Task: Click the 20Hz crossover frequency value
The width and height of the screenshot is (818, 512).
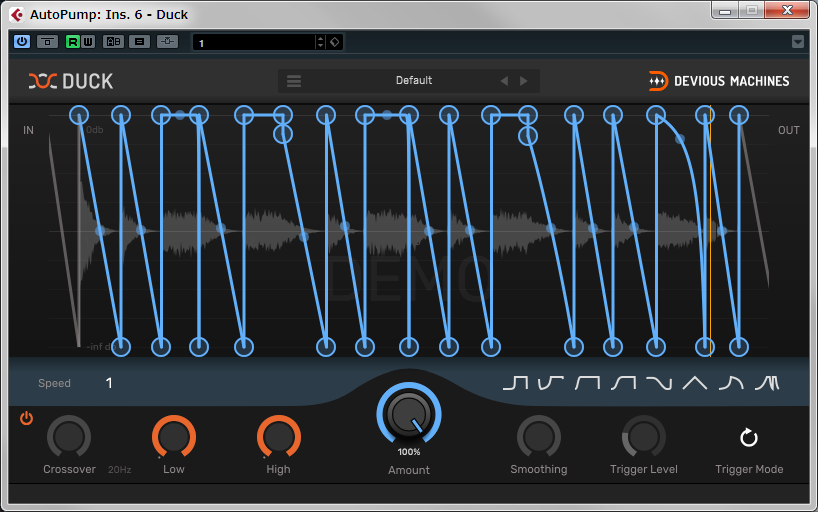Action: coord(119,470)
